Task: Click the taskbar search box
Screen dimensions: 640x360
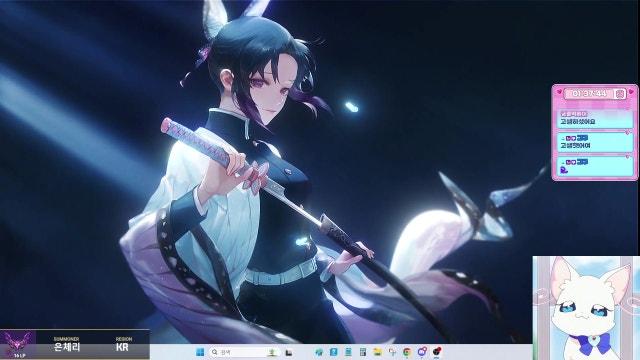Action: point(245,352)
